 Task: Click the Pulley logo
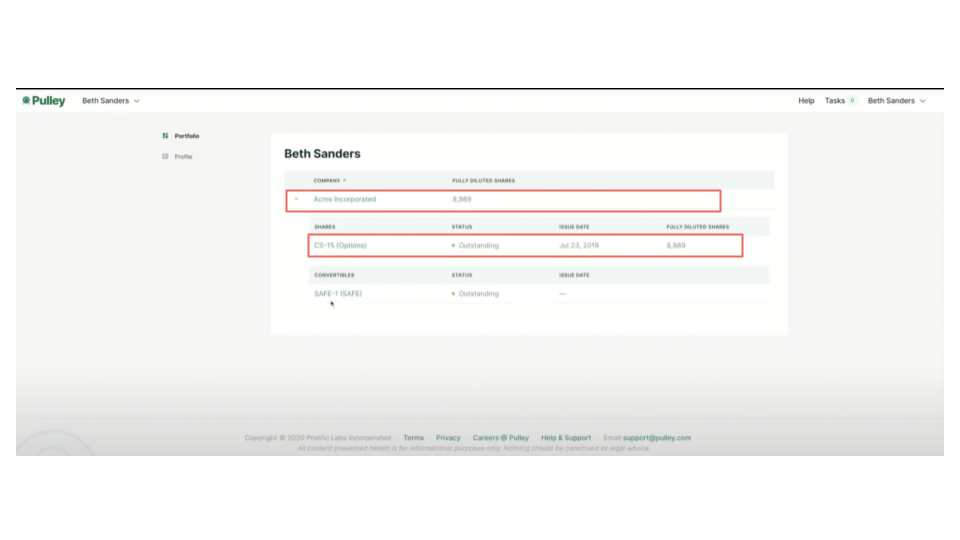click(43, 101)
